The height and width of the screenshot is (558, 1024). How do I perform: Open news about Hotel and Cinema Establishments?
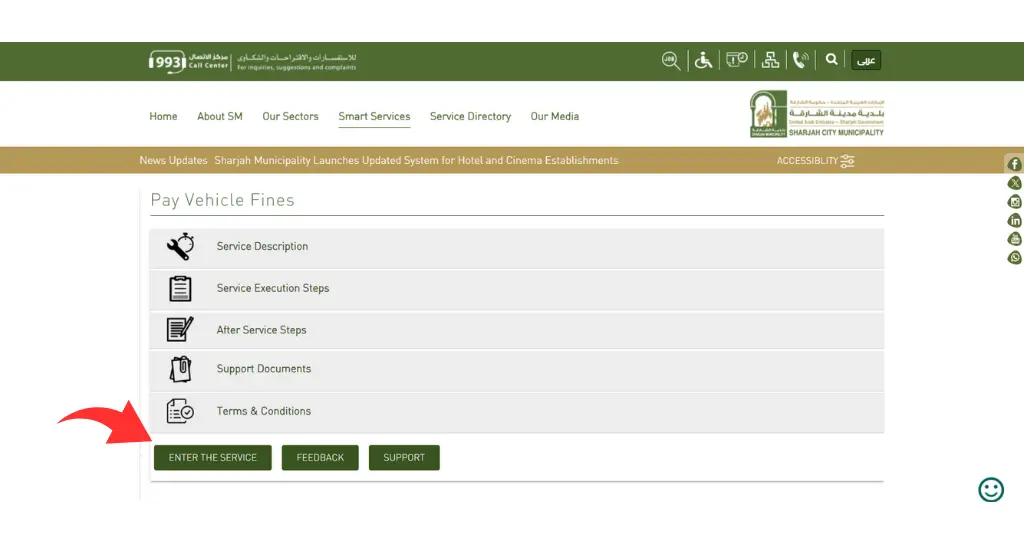416,161
